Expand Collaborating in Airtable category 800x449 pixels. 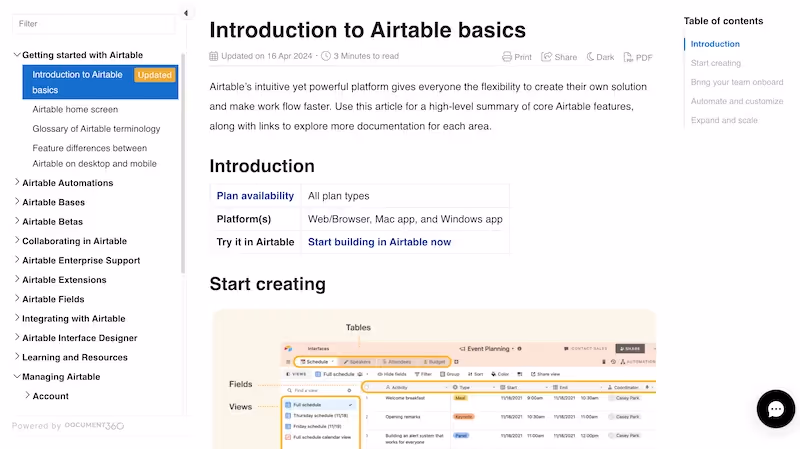point(17,240)
